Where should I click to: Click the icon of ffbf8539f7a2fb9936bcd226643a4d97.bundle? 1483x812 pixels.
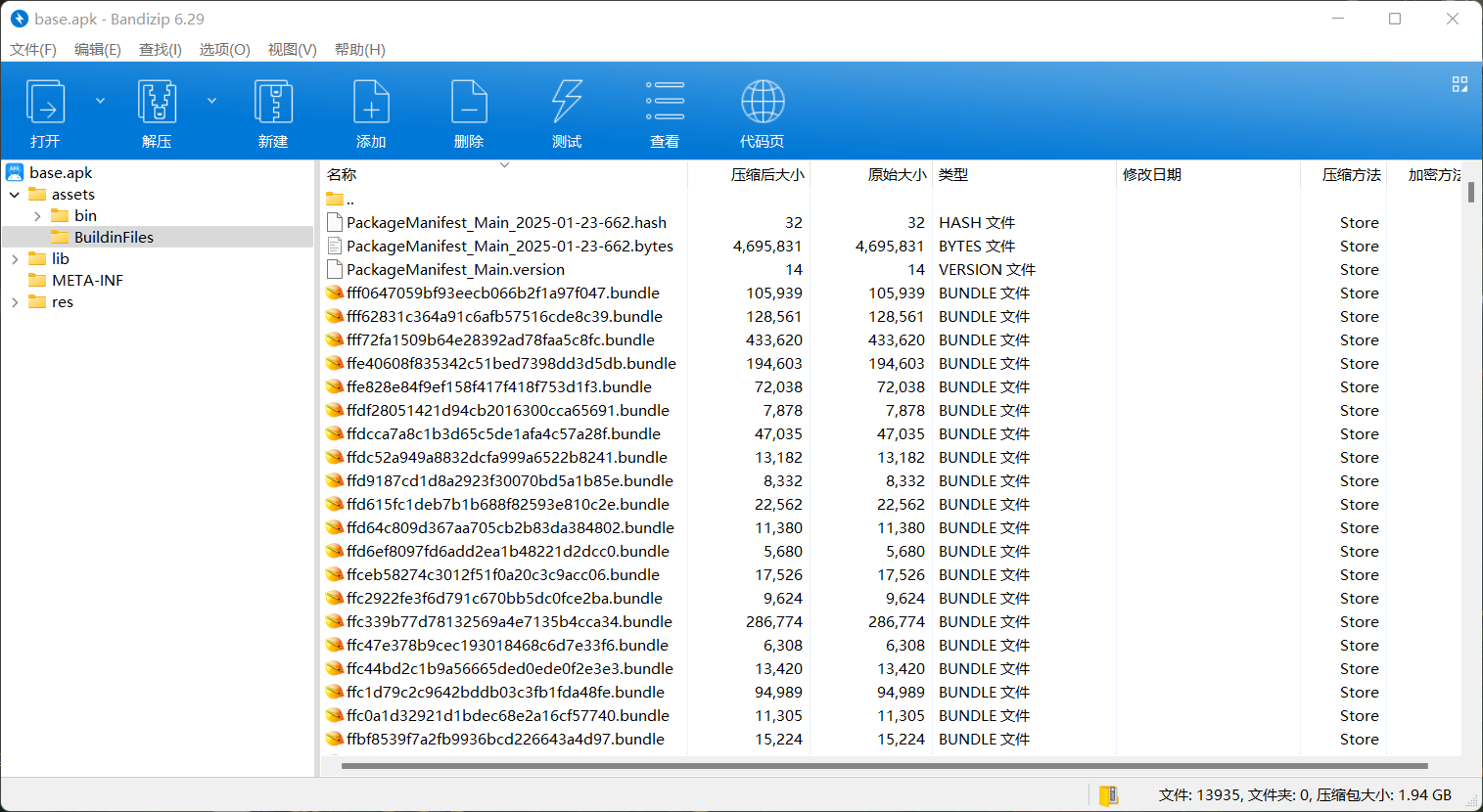pyautogui.click(x=335, y=739)
